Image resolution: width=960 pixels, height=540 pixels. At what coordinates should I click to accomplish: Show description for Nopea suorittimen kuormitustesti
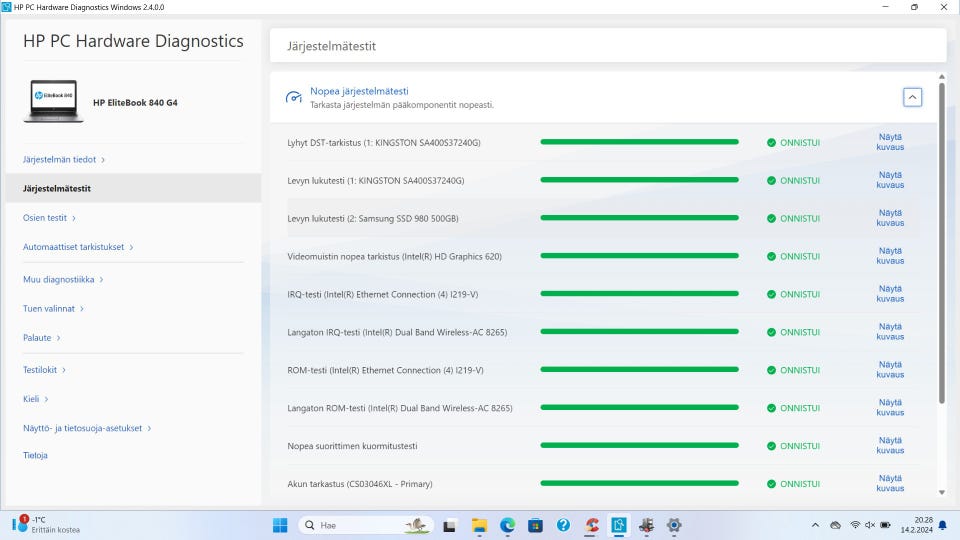(x=890, y=446)
